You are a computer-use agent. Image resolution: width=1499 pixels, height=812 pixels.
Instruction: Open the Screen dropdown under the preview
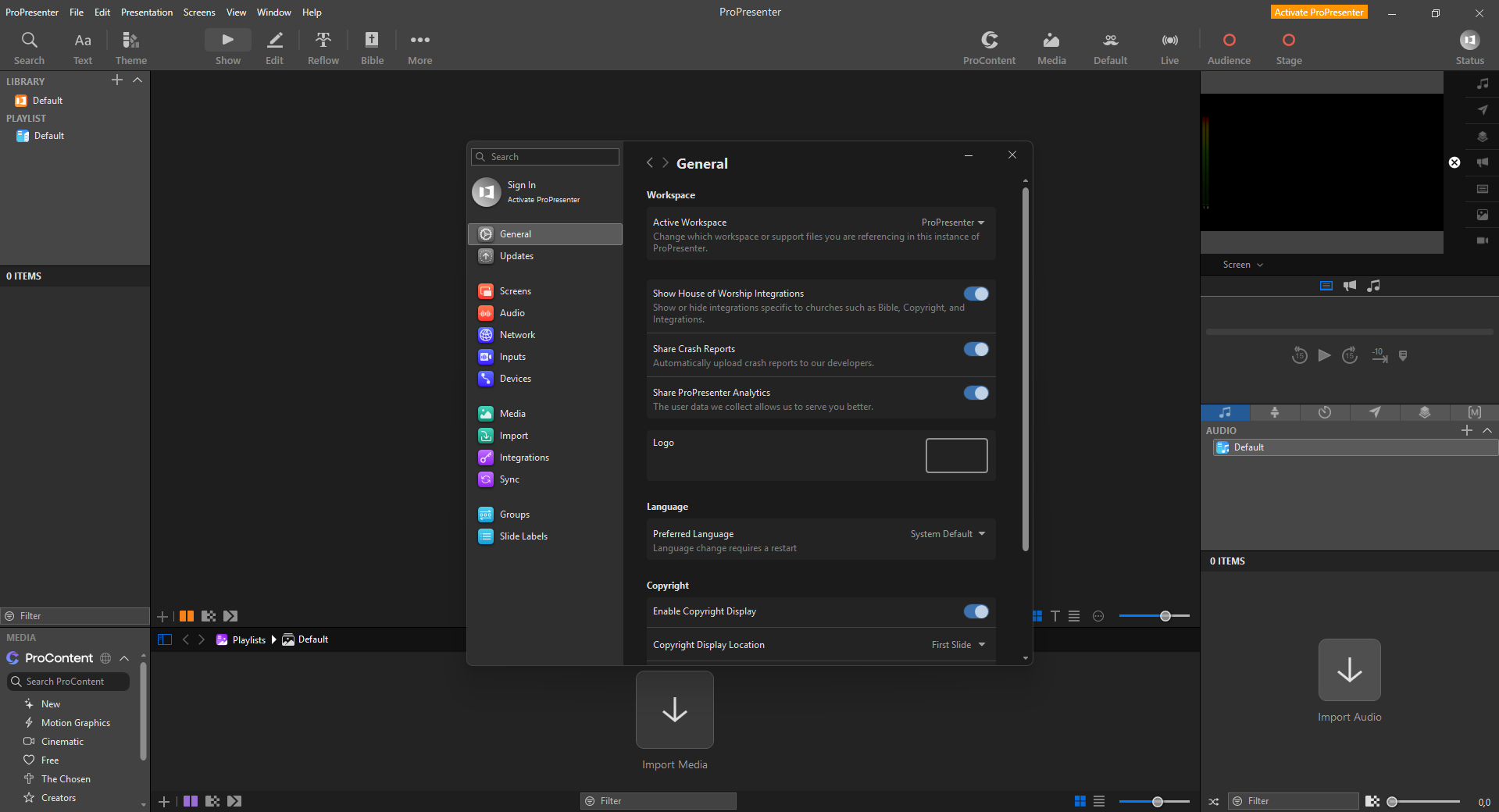point(1243,265)
